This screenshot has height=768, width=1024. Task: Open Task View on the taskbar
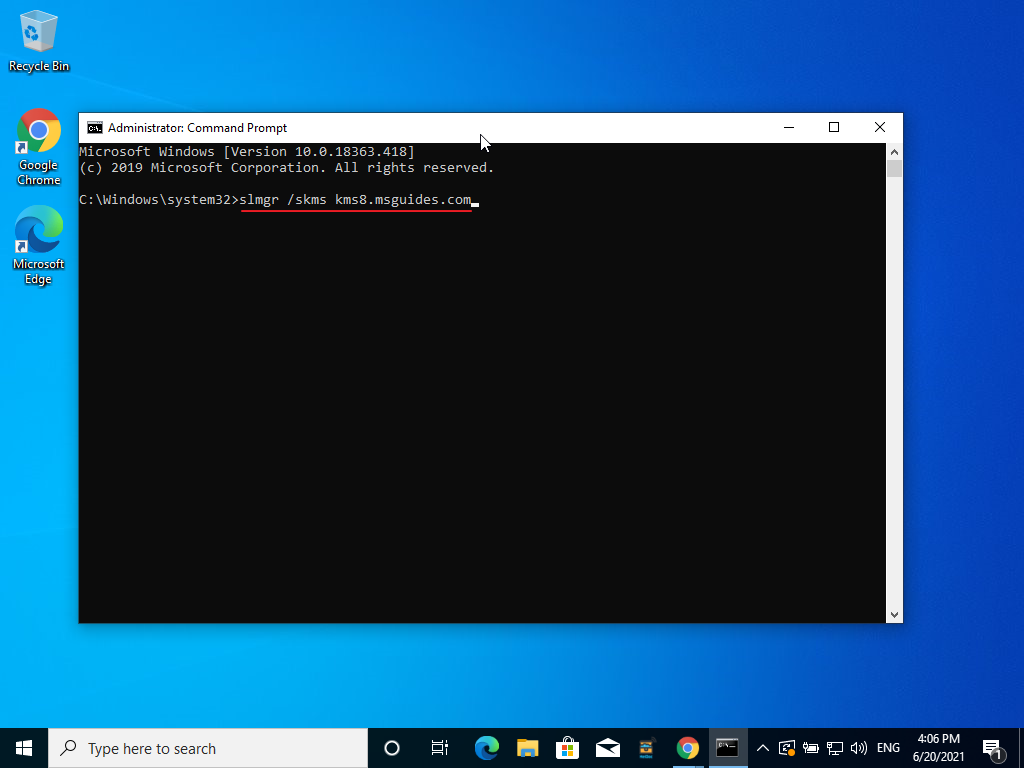[440, 748]
